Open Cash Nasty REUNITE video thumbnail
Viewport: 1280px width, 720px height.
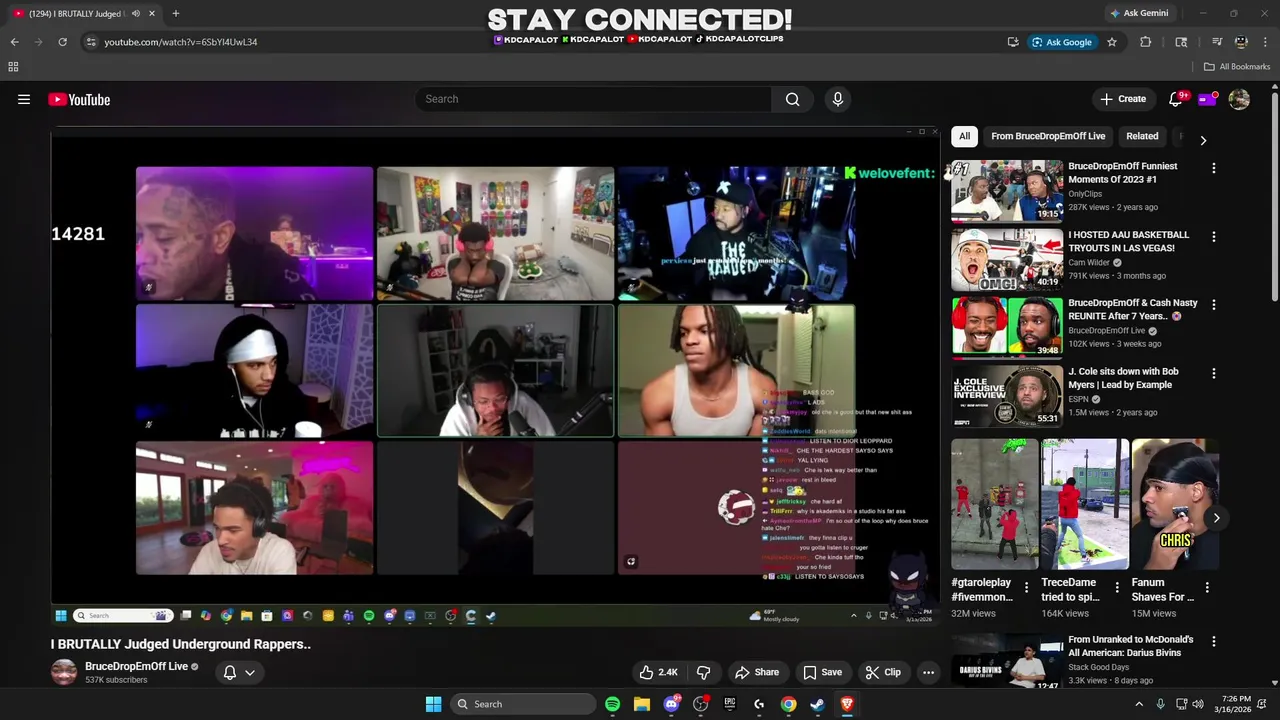click(1007, 327)
